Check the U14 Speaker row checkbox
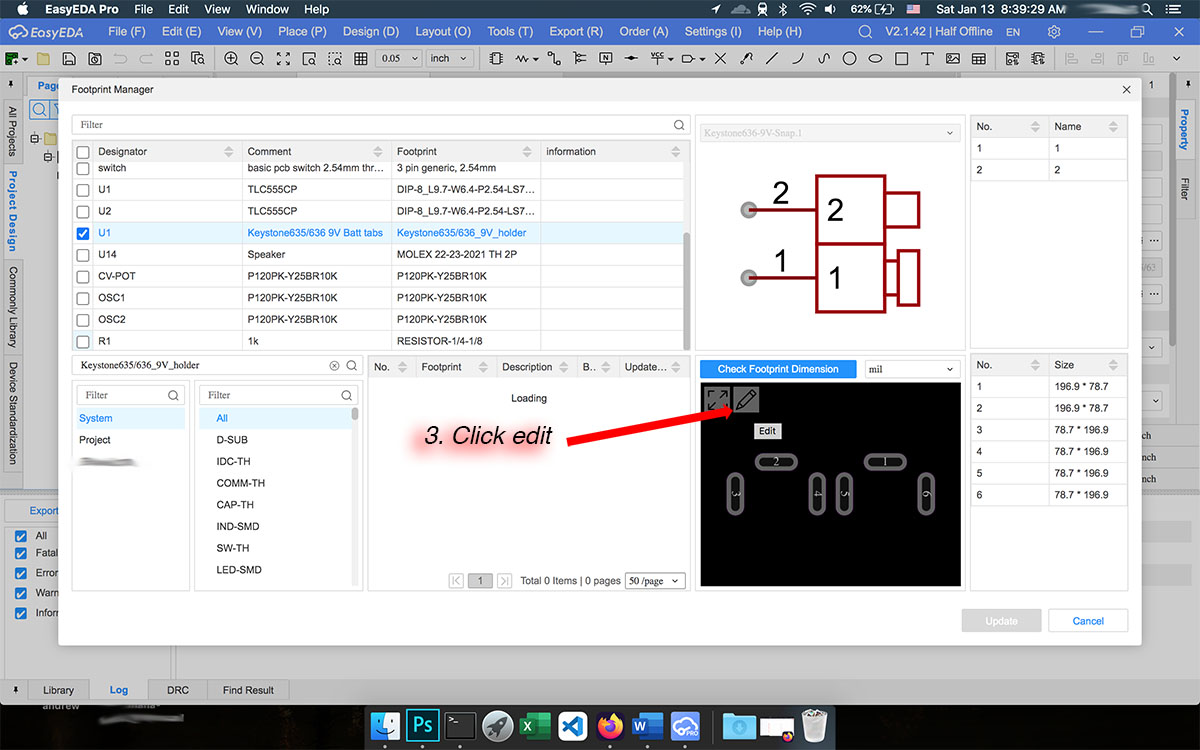The image size is (1200, 750). pos(83,255)
